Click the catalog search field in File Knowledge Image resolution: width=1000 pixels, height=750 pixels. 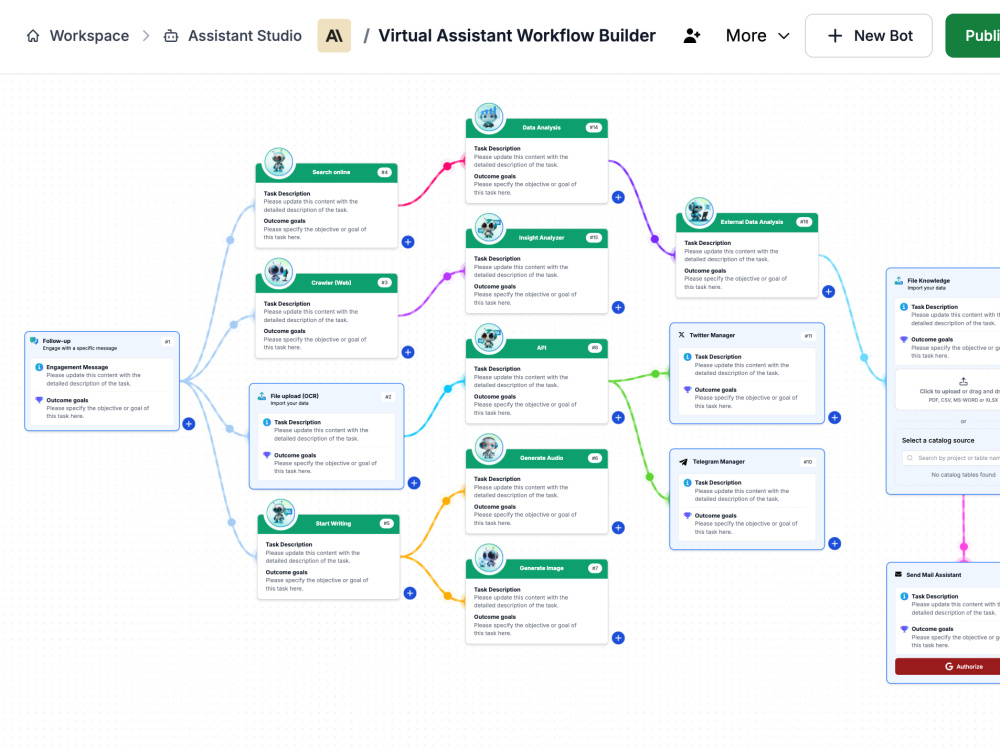pos(951,458)
